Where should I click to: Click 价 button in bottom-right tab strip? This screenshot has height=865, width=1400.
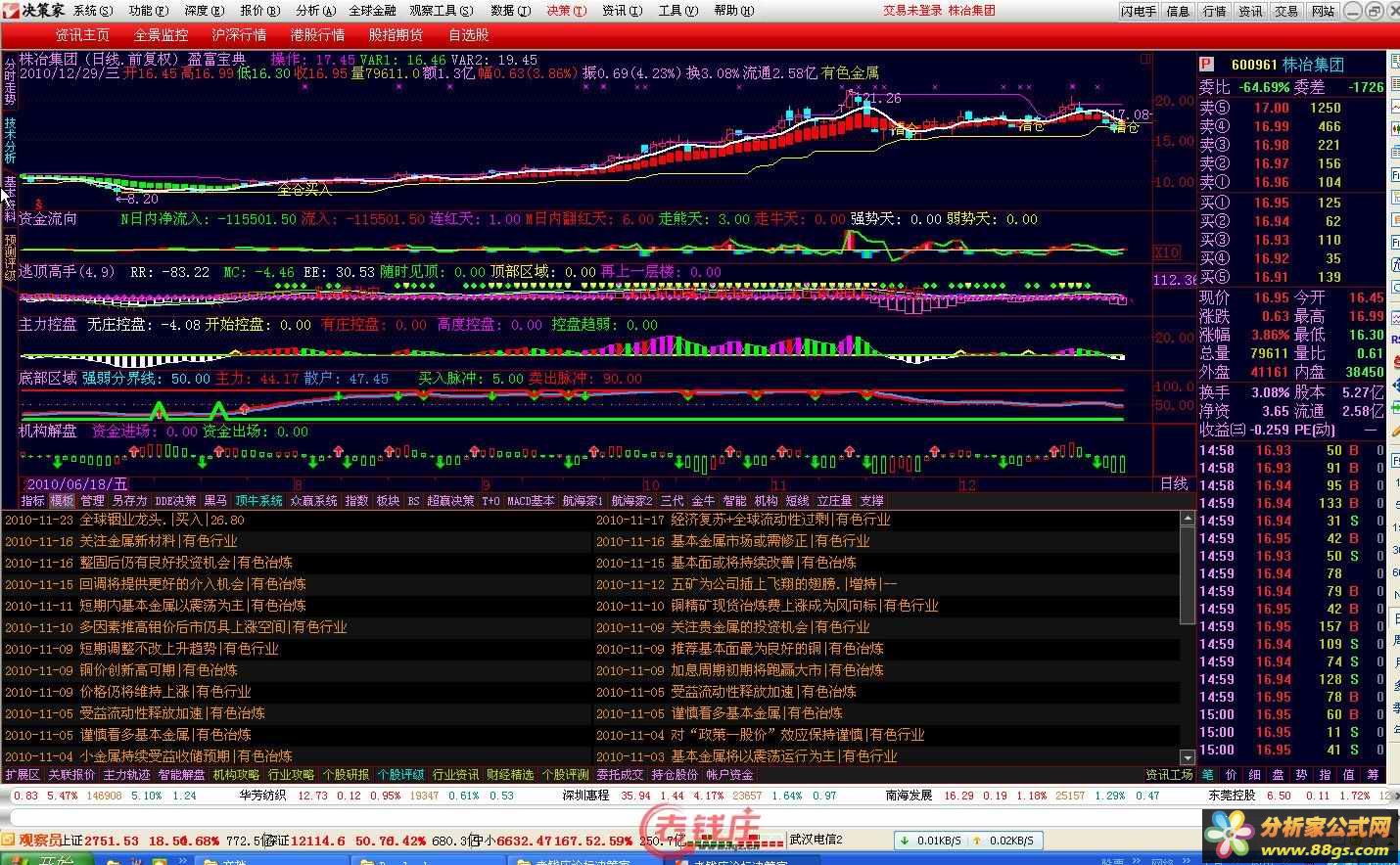[x=1232, y=774]
